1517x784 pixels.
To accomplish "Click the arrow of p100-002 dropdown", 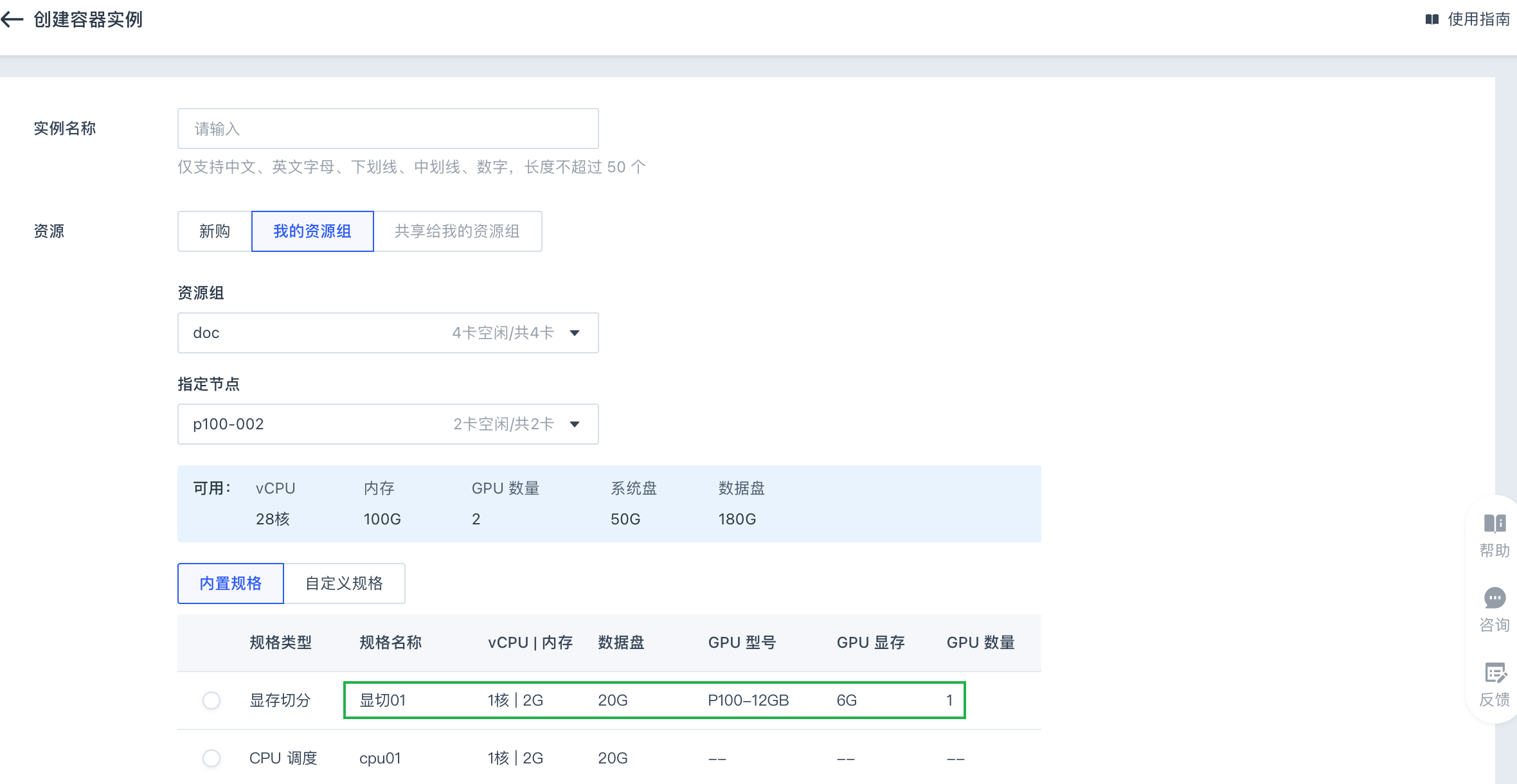I will click(575, 424).
